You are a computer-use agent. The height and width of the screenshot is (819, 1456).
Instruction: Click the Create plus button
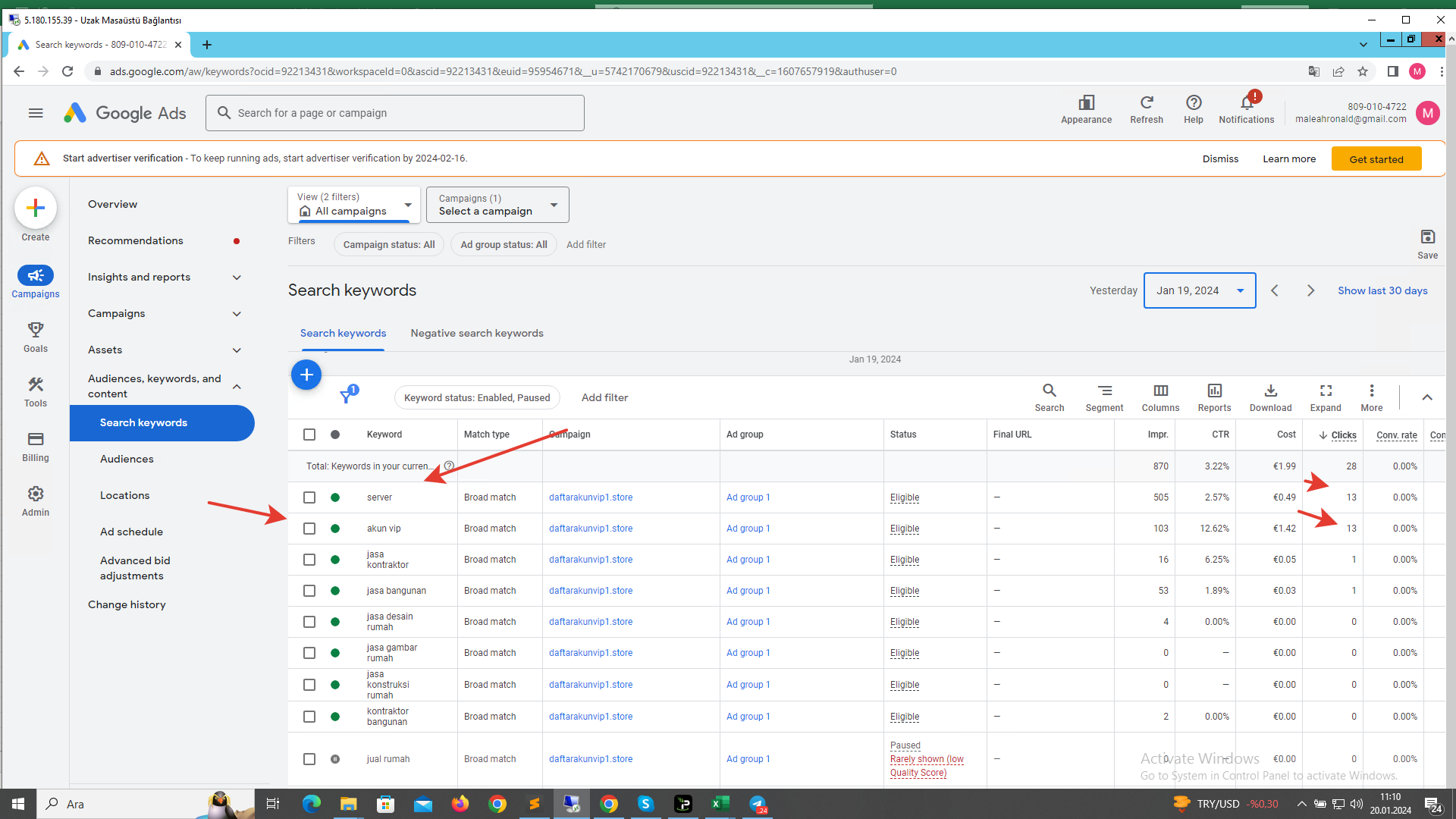36,208
